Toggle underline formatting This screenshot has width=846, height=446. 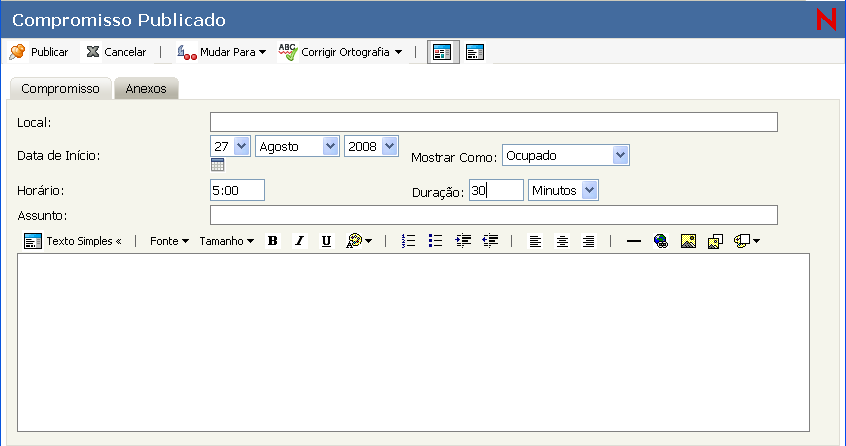click(326, 241)
